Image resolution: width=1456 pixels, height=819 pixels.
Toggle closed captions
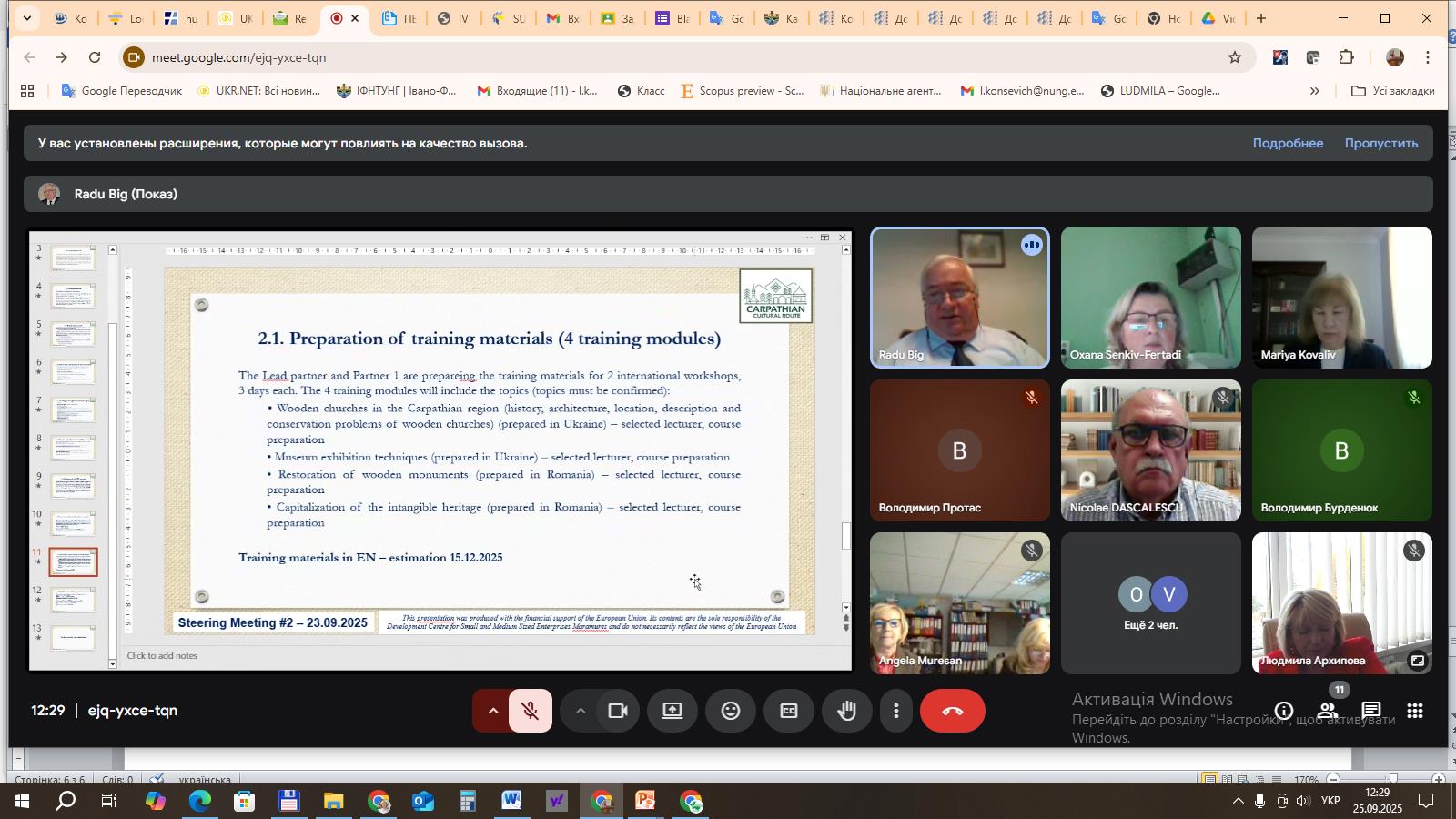[788, 711]
